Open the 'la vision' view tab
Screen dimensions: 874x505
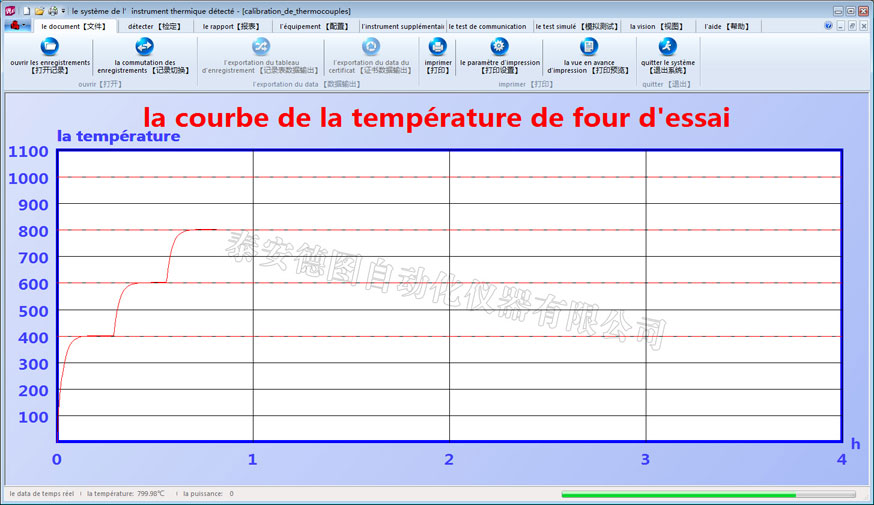656,27
